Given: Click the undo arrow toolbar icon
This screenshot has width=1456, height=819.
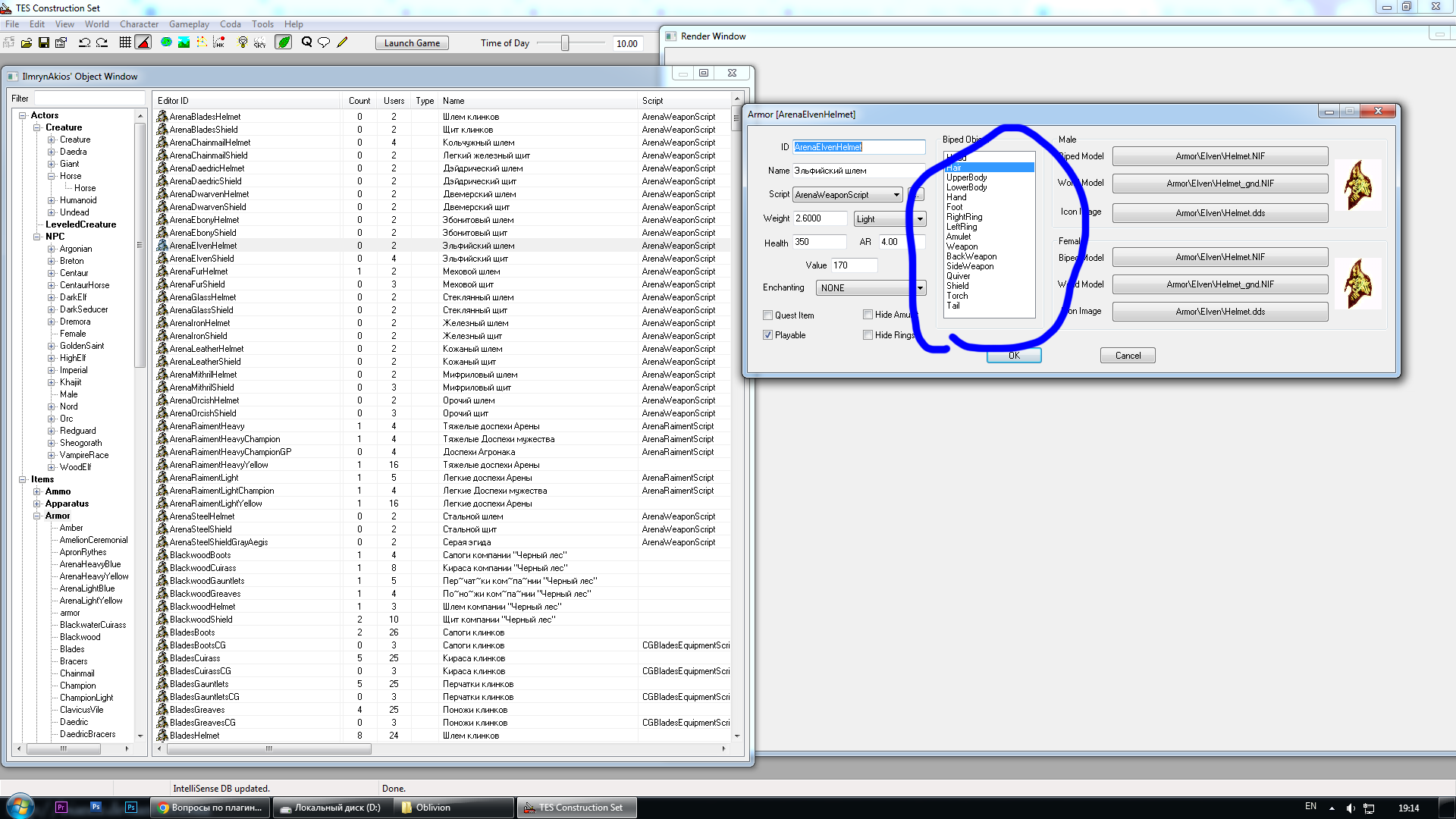Looking at the screenshot, I should [84, 43].
